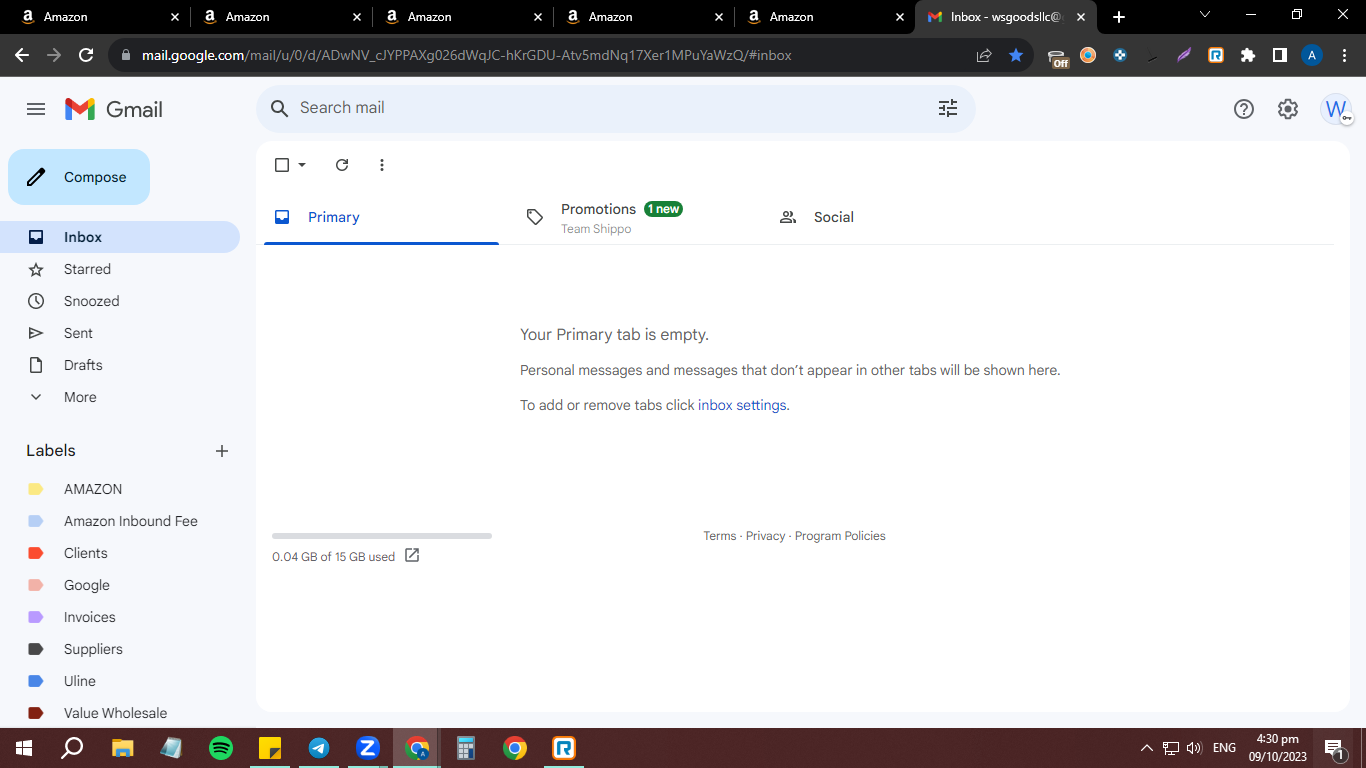The image size is (1366, 768).
Task: Open the Sent folder
Action: point(120,333)
